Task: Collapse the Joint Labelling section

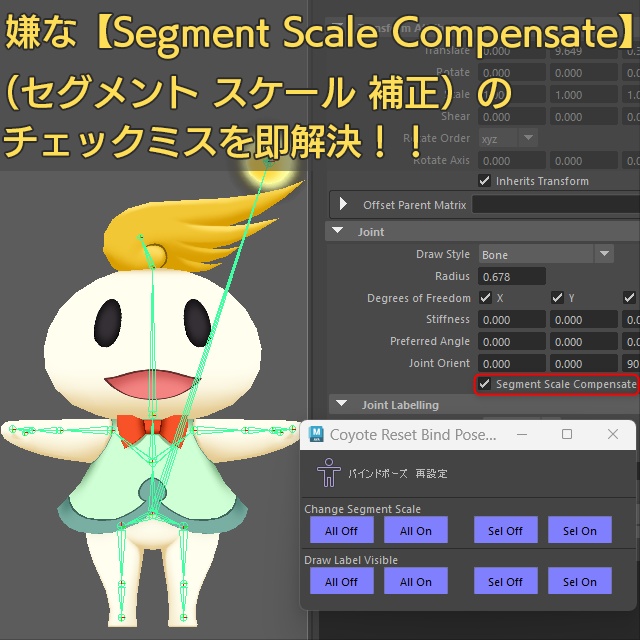Action: click(x=341, y=404)
